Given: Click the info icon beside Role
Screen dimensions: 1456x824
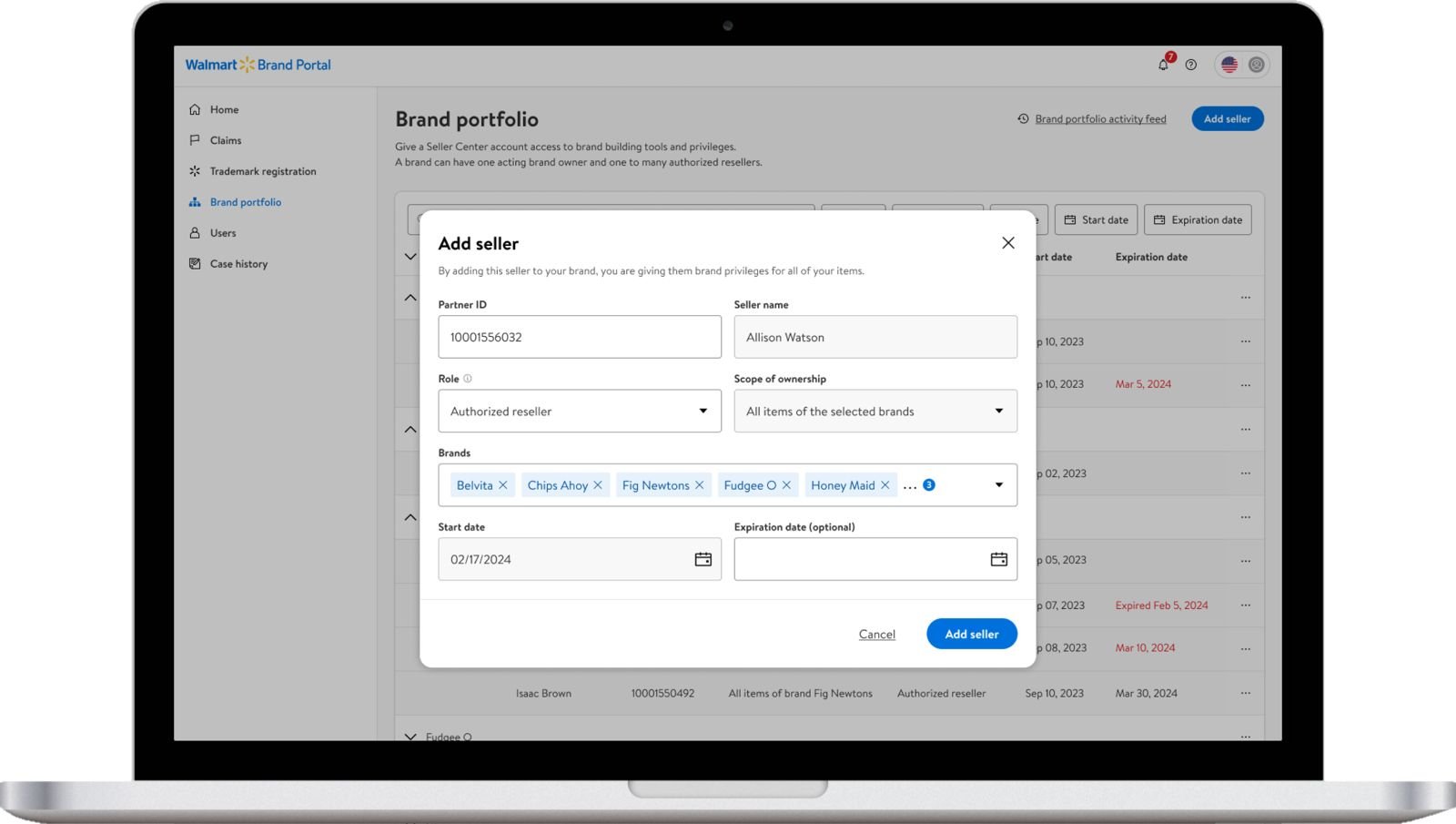Looking at the screenshot, I should tap(468, 379).
